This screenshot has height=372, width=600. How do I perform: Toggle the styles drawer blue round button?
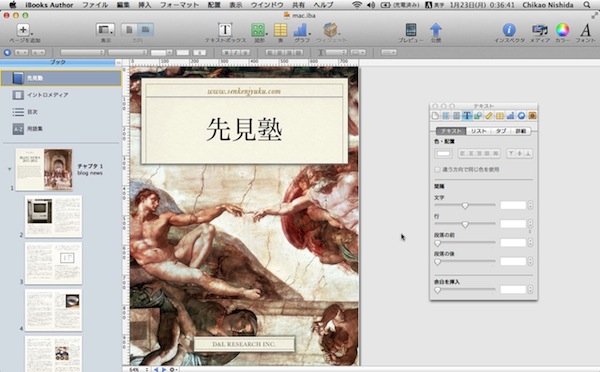click(x=7, y=52)
